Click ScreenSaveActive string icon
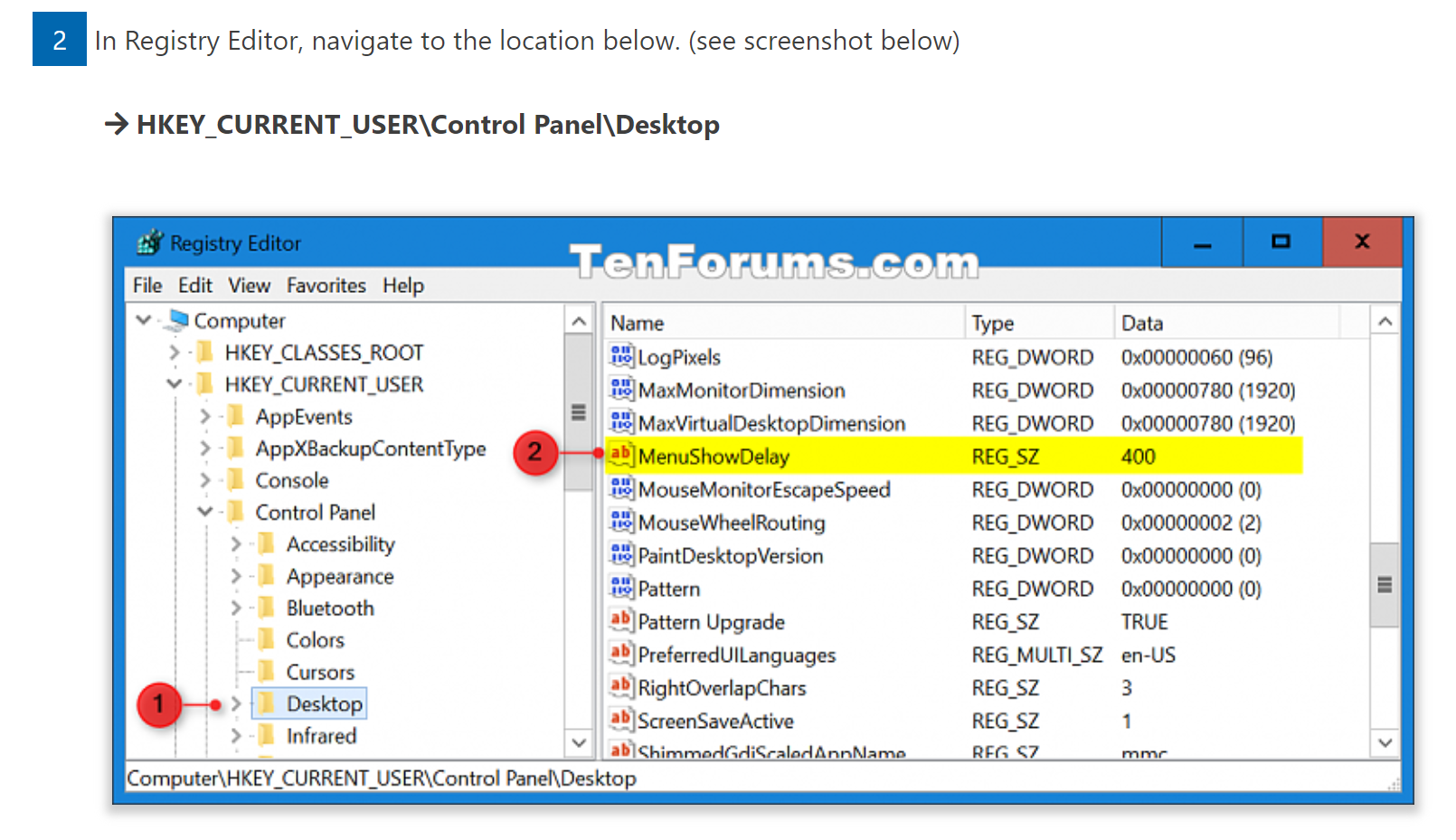Image resolution: width=1456 pixels, height=840 pixels. tap(621, 720)
